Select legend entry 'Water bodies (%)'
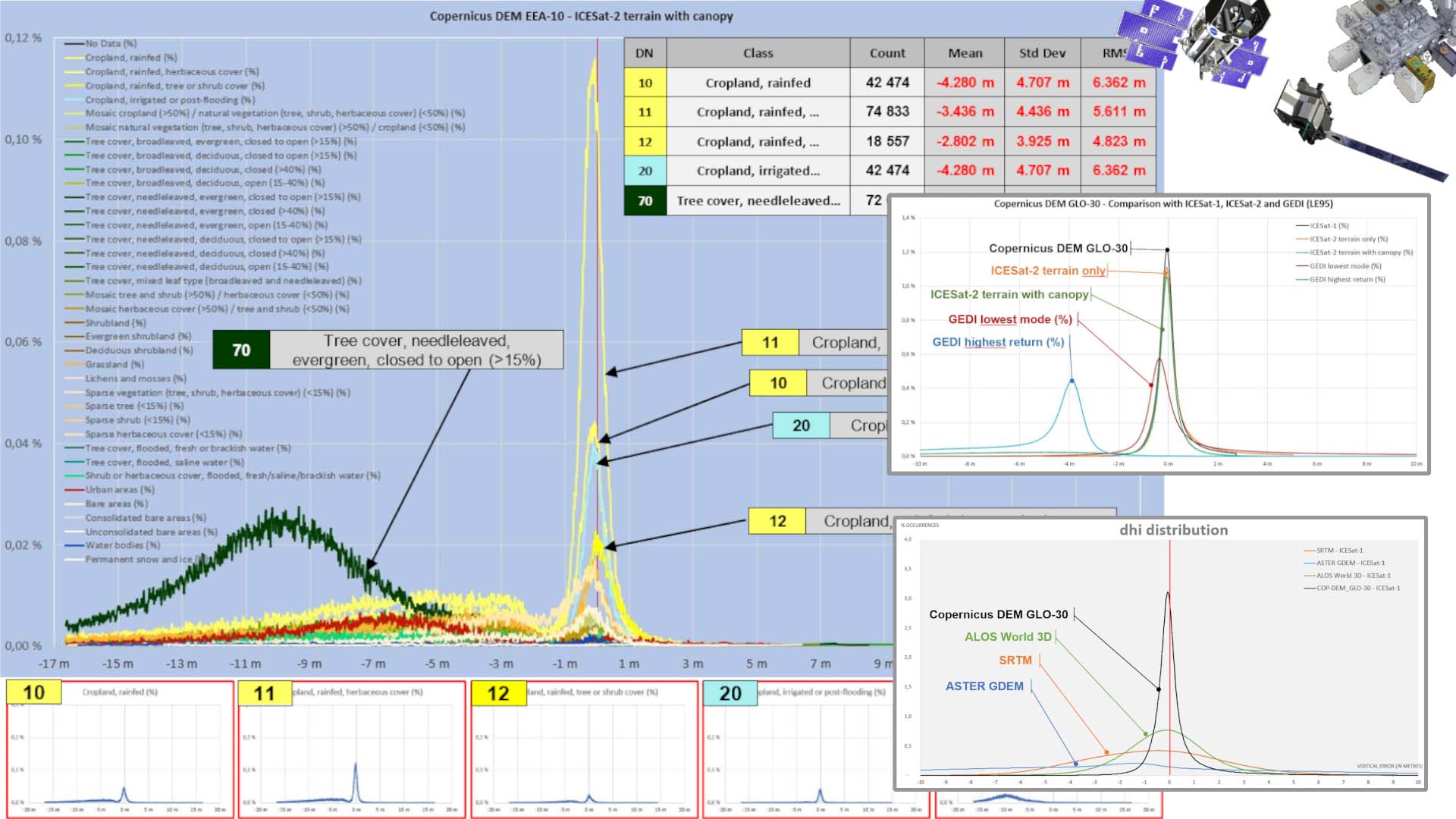 click(113, 544)
